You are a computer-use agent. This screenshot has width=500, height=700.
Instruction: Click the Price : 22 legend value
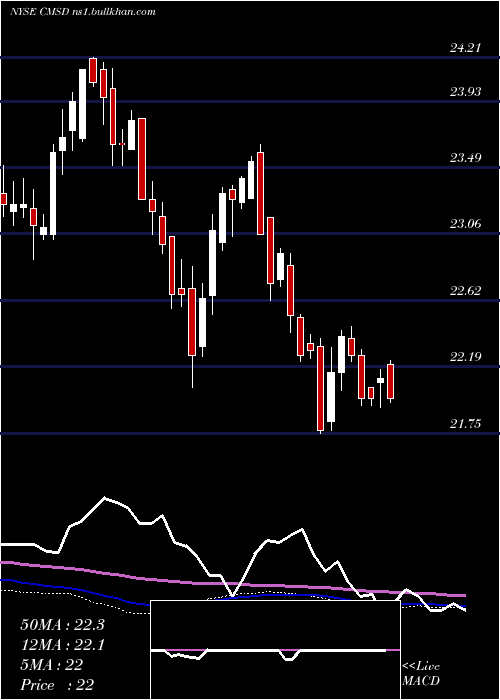[57, 685]
